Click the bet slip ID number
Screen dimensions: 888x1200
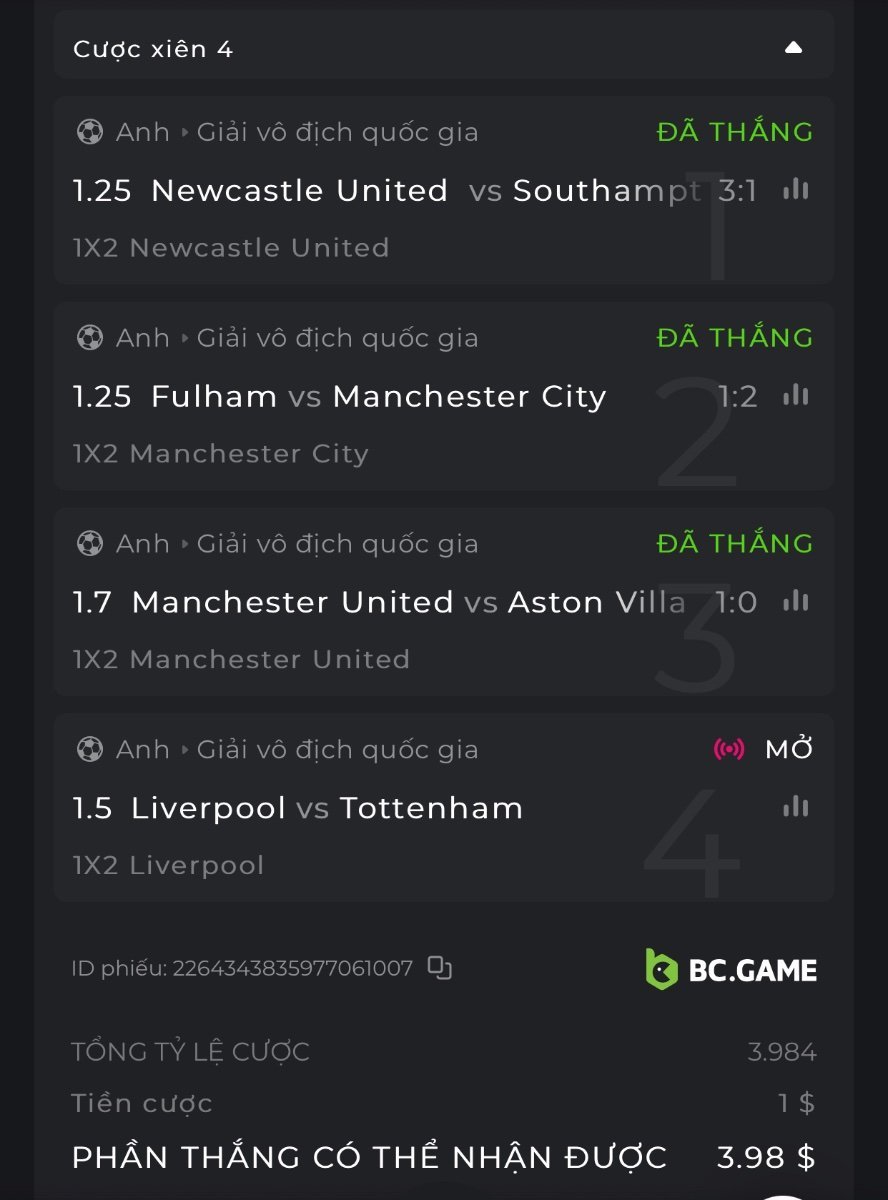pos(292,968)
